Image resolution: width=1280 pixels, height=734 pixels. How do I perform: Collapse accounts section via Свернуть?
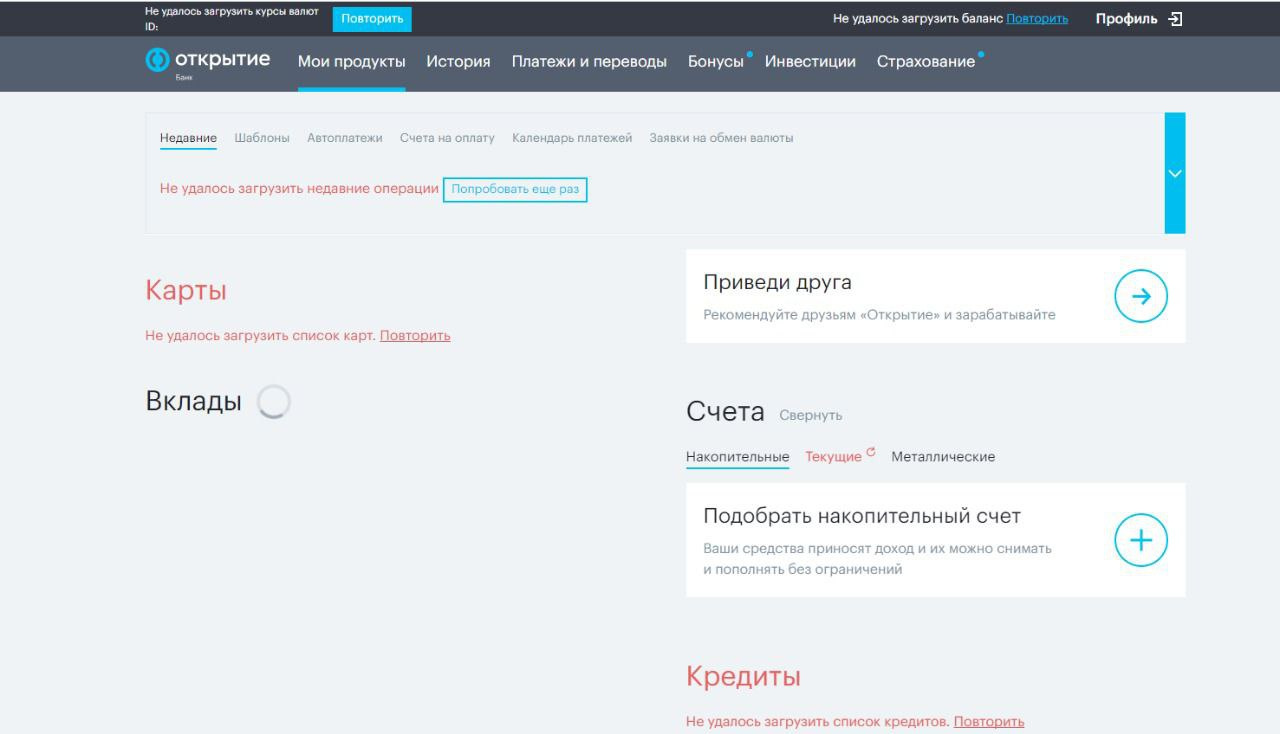point(811,415)
